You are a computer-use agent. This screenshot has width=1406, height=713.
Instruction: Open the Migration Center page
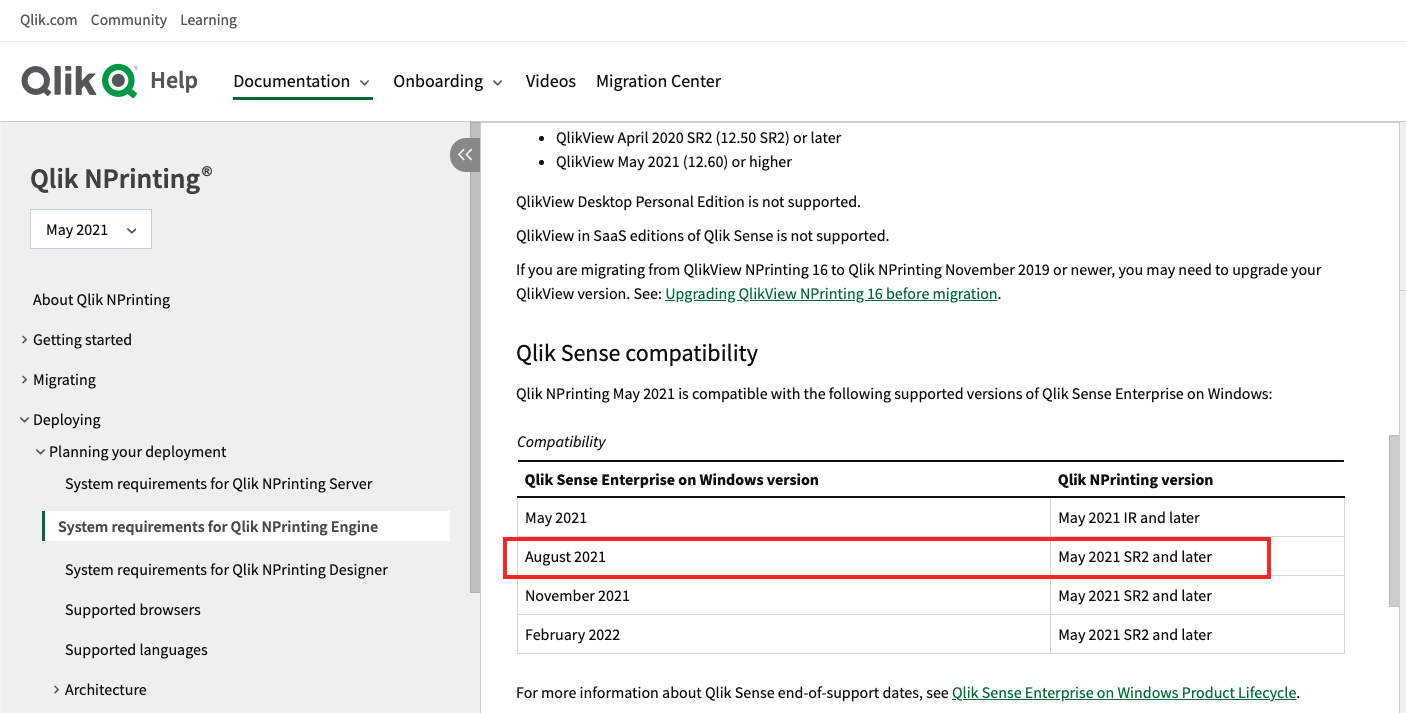[658, 82]
